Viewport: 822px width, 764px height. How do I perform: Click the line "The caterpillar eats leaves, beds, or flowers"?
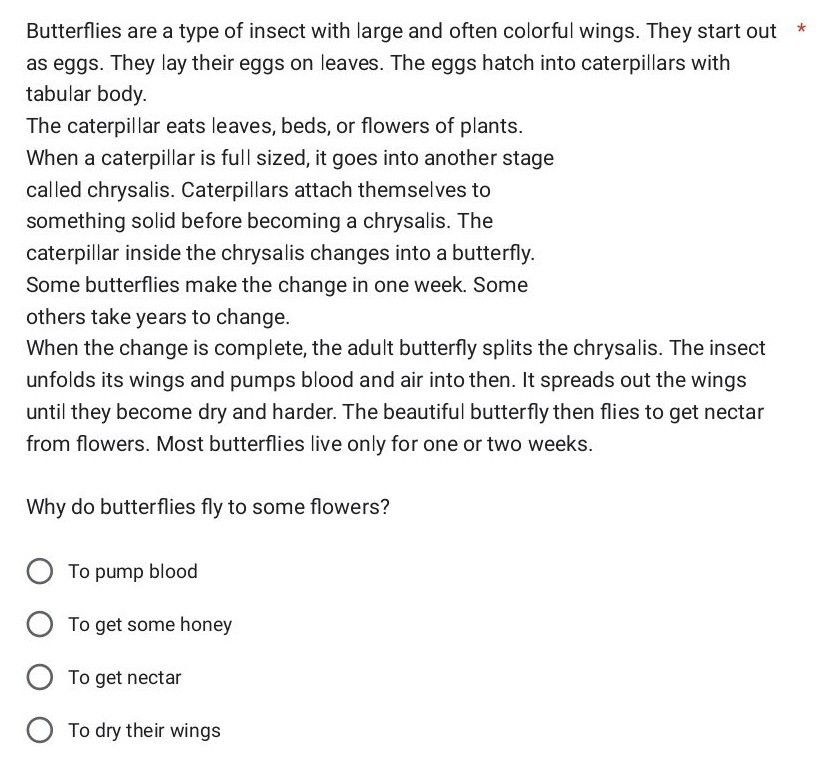tap(274, 126)
